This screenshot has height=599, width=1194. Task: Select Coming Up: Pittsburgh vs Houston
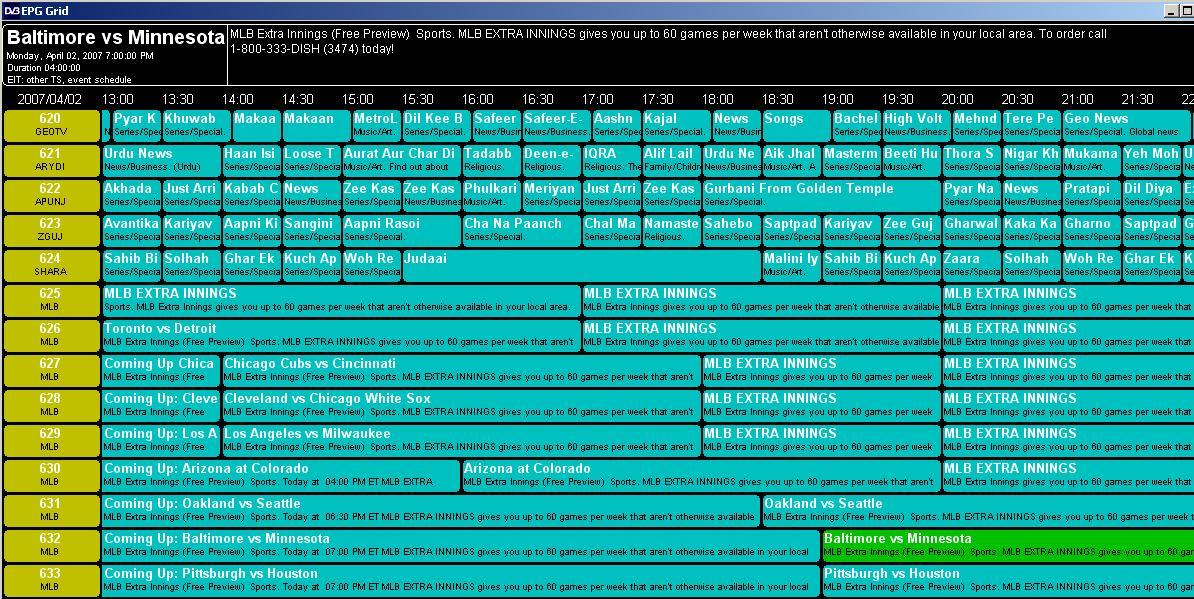pos(461,581)
